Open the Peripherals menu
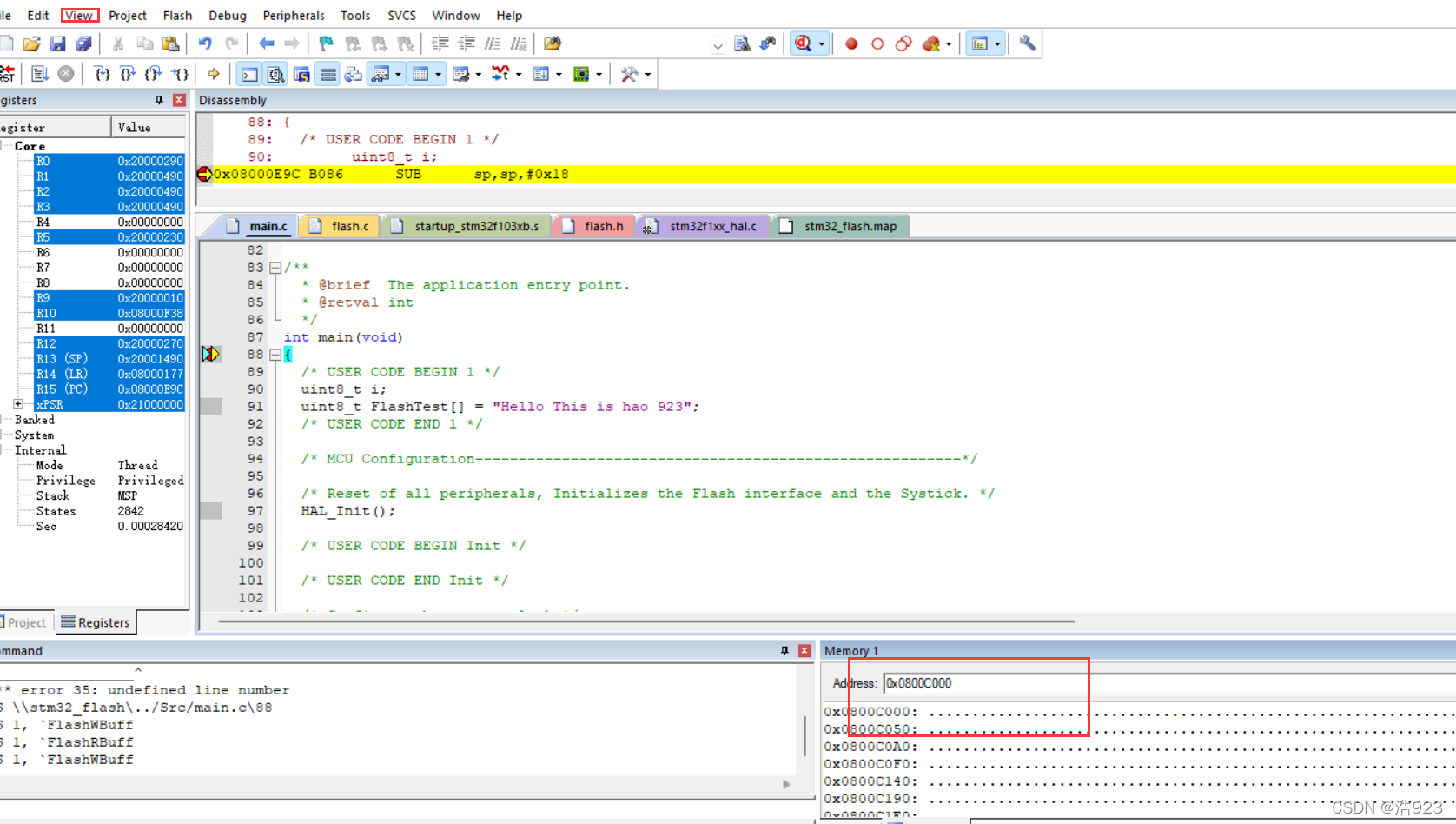 pos(294,16)
